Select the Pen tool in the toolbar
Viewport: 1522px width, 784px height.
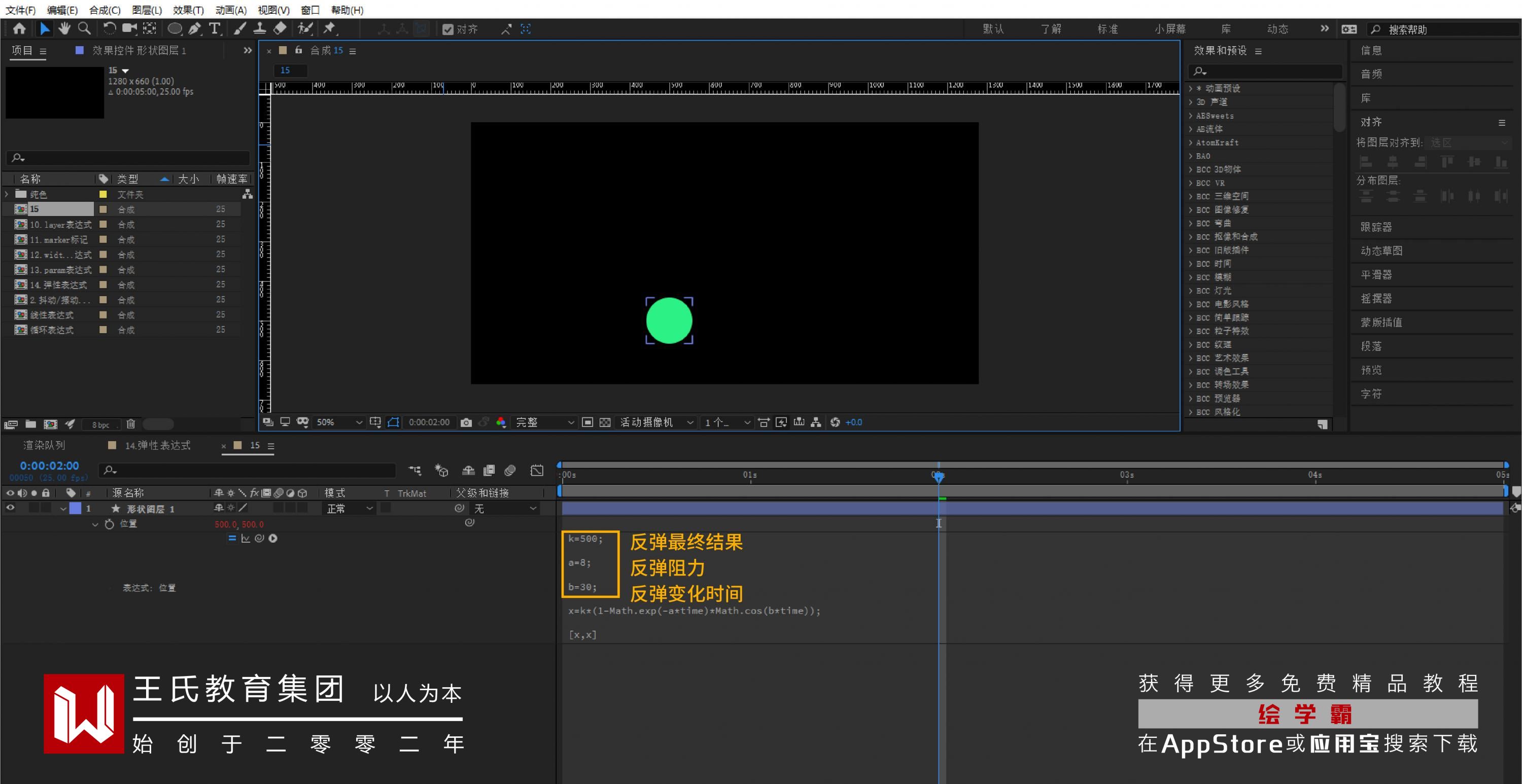(x=194, y=28)
